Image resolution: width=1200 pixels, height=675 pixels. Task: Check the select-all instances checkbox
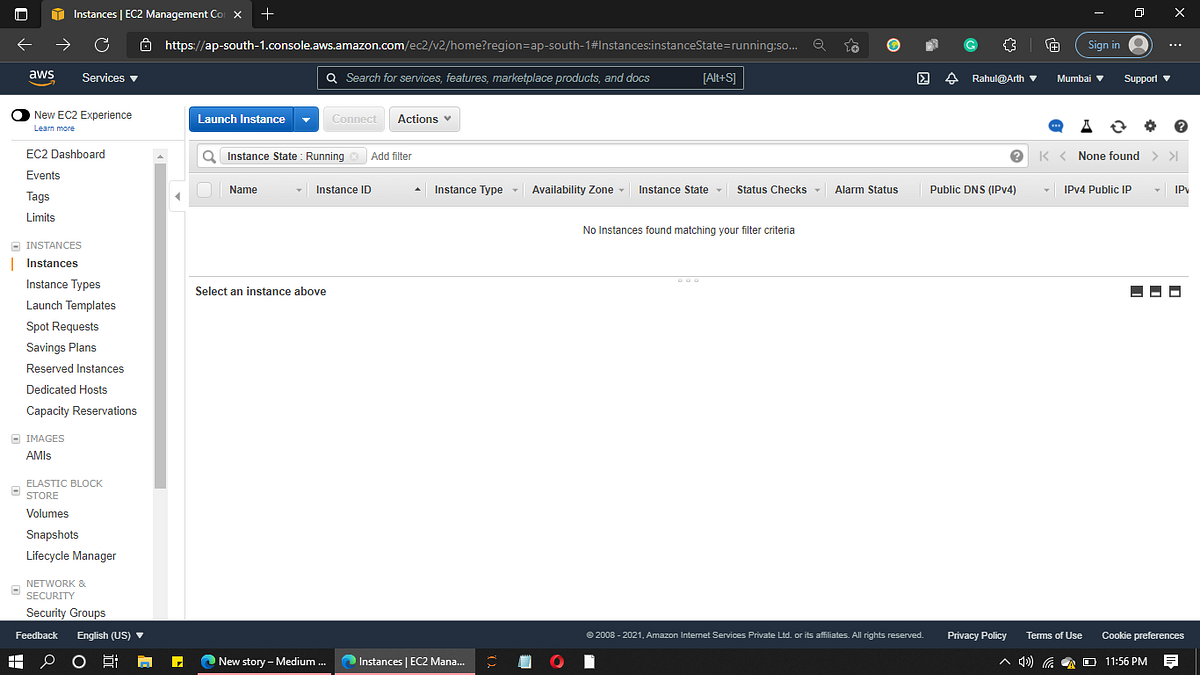coord(204,189)
